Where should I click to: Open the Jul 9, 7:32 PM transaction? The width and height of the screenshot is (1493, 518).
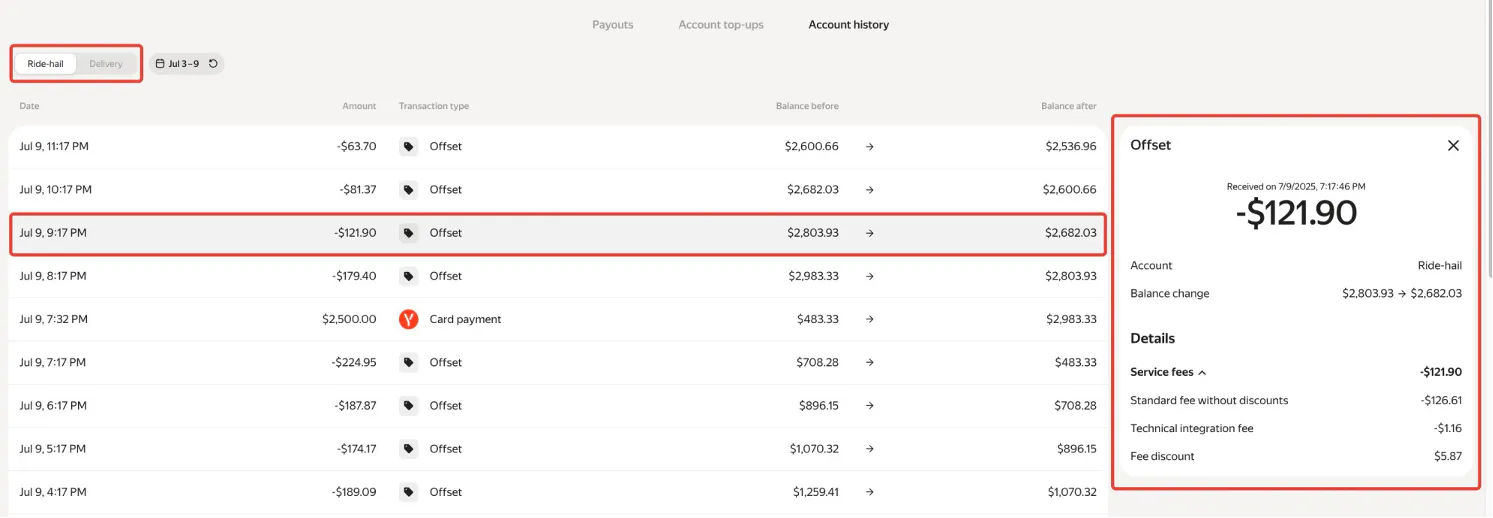tap(558, 319)
